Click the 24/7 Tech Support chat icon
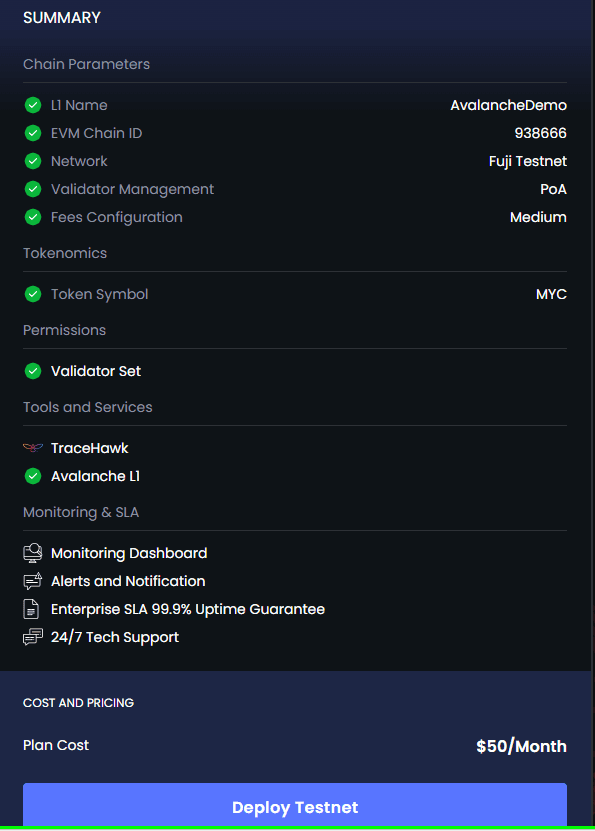 [x=33, y=637]
